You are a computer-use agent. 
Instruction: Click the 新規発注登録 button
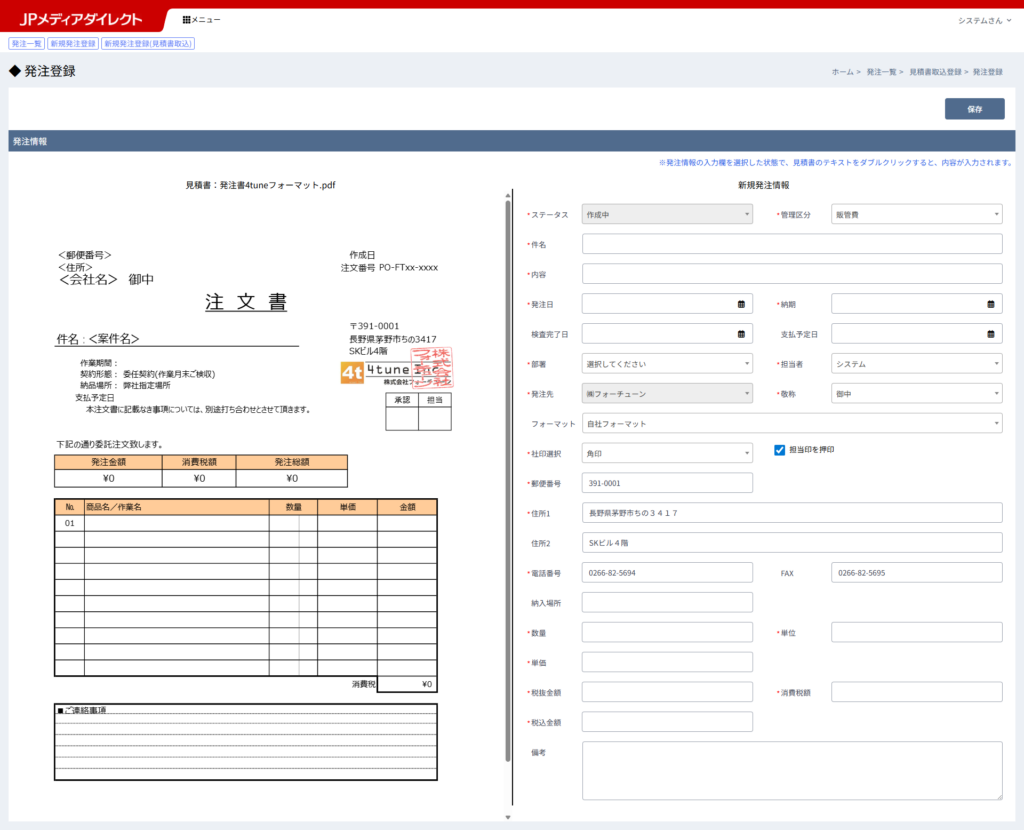(x=73, y=44)
